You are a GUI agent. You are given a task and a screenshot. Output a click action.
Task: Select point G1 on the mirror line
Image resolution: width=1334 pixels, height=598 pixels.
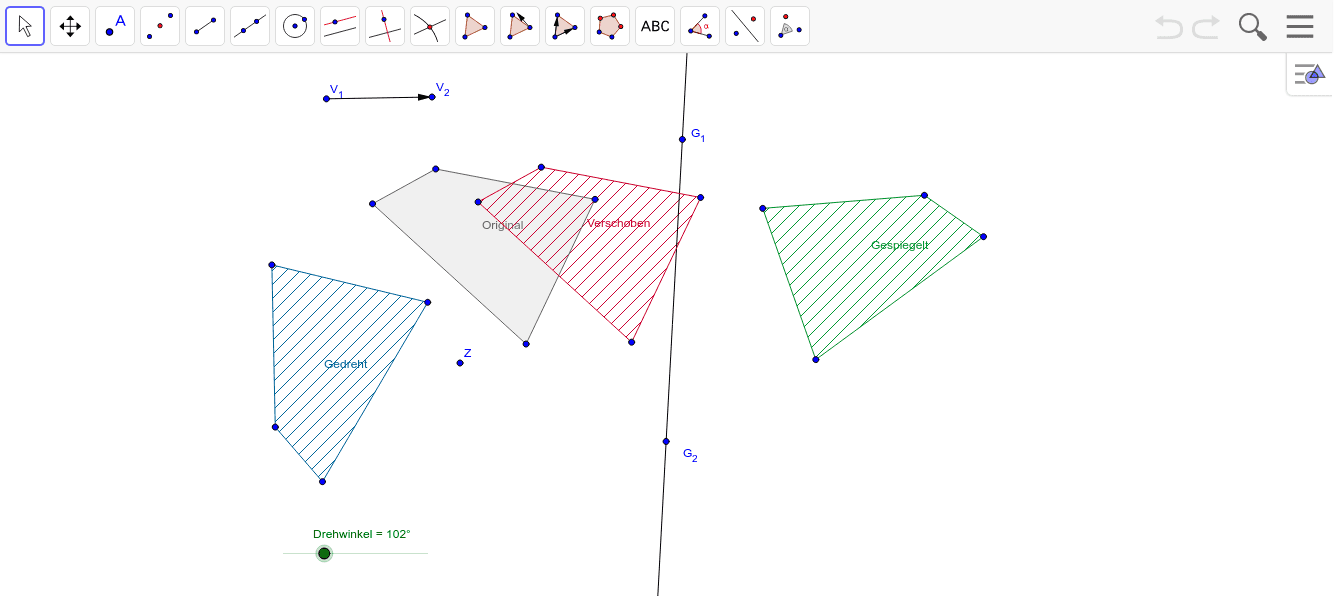tap(683, 139)
